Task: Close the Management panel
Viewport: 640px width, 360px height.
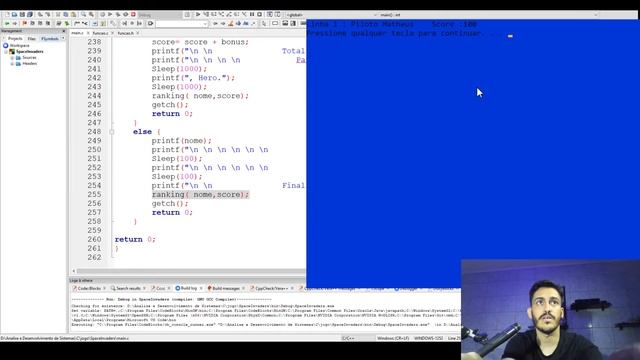Action: 63,31
